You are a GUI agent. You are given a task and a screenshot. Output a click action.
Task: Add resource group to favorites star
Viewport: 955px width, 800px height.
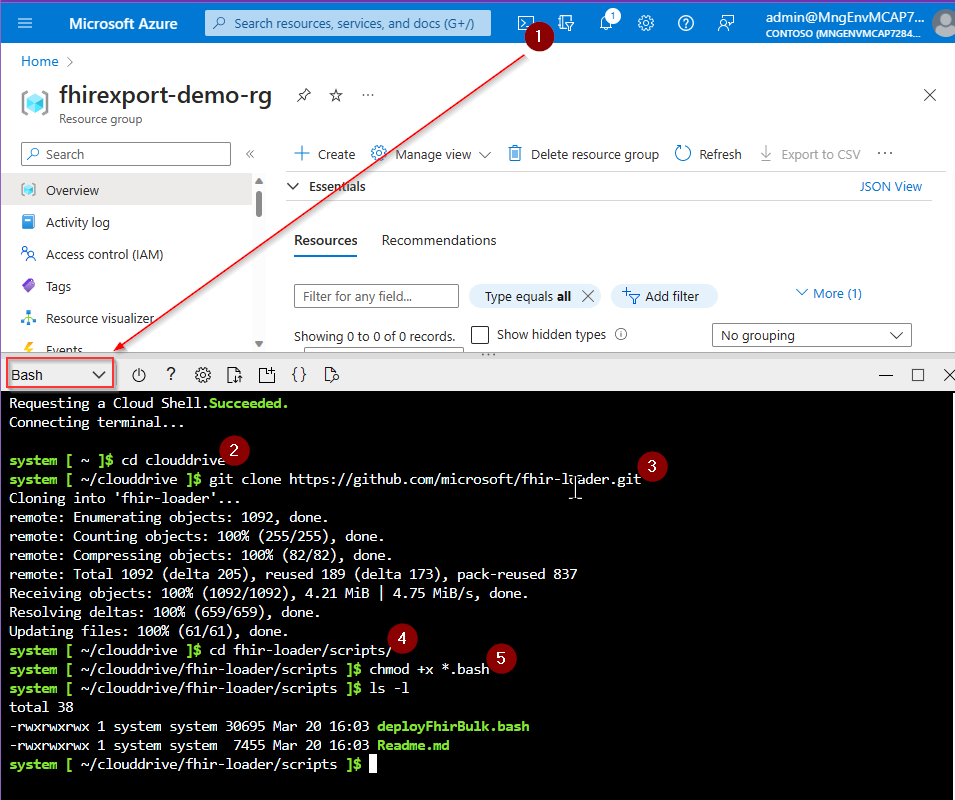(336, 96)
